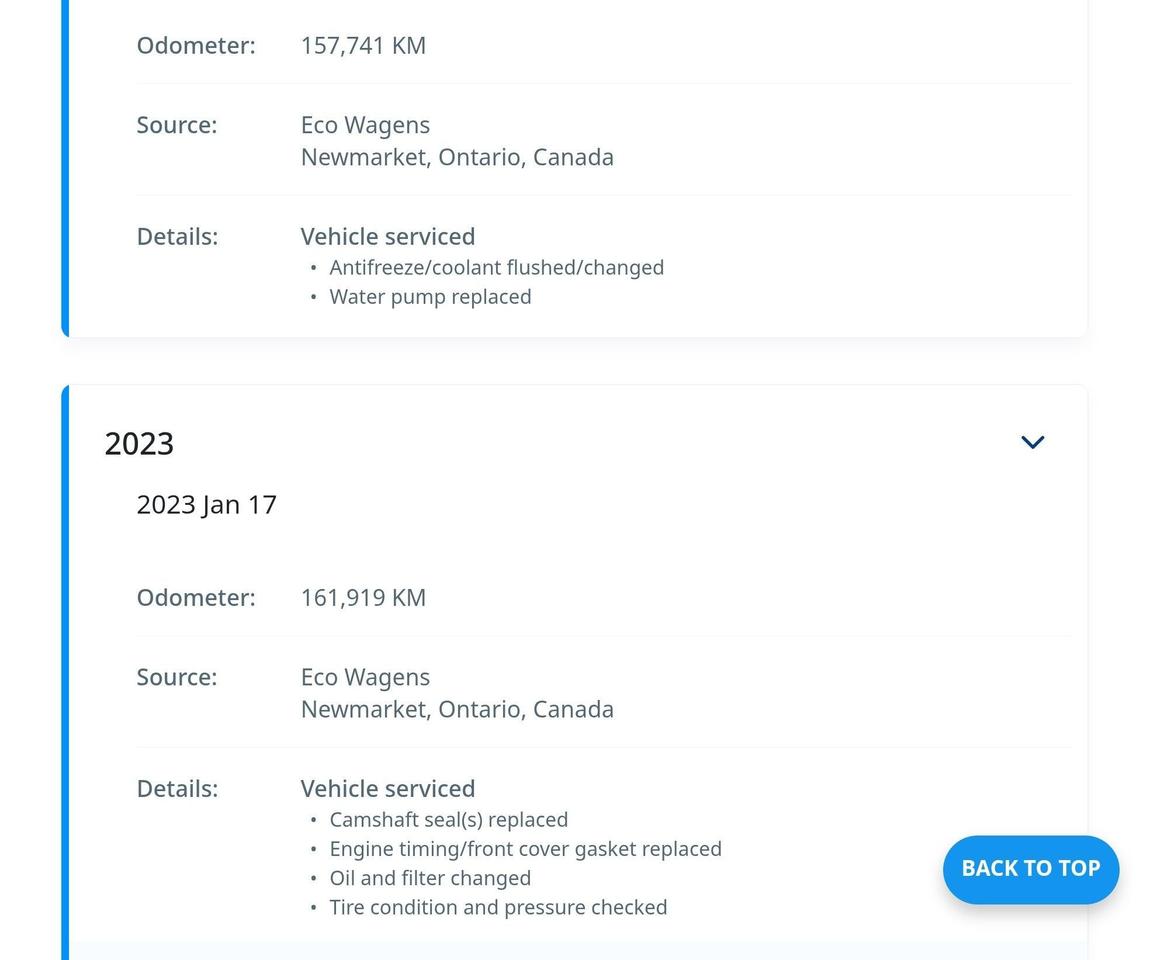
Task: Select the Vehicle serviced detail heading
Action: pos(387,788)
